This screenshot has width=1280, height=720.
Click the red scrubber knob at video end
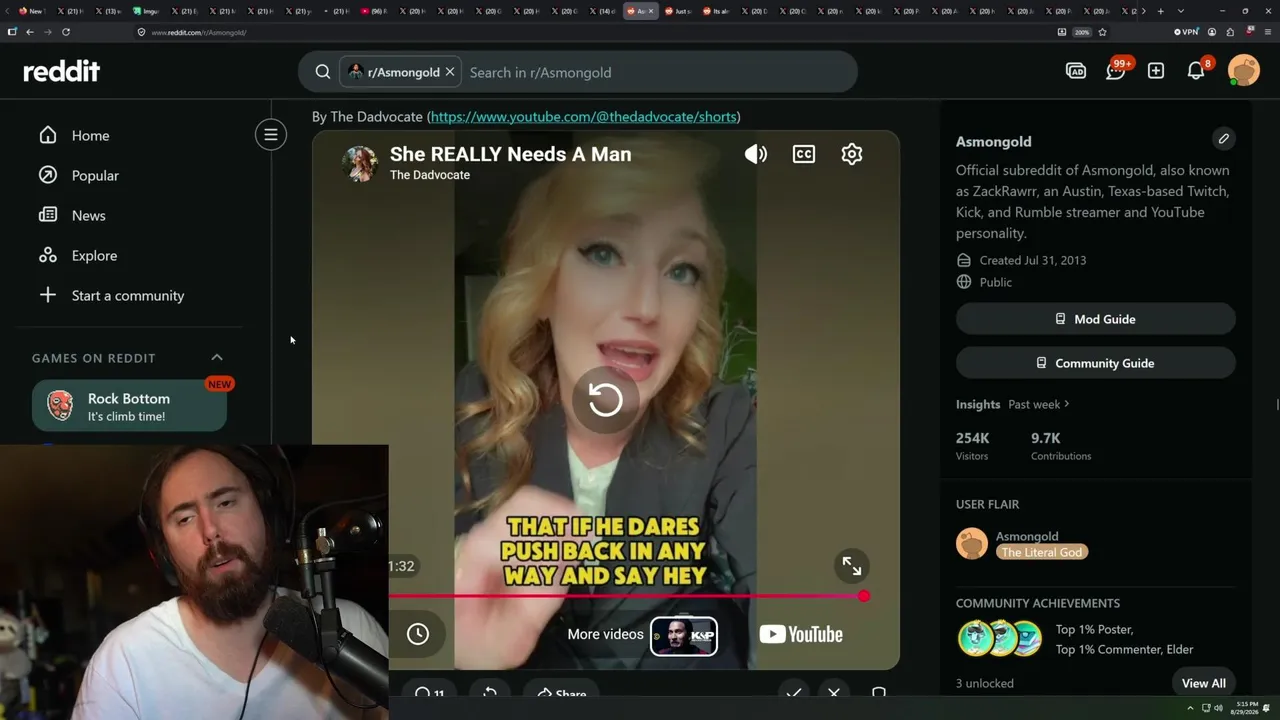[x=864, y=596]
